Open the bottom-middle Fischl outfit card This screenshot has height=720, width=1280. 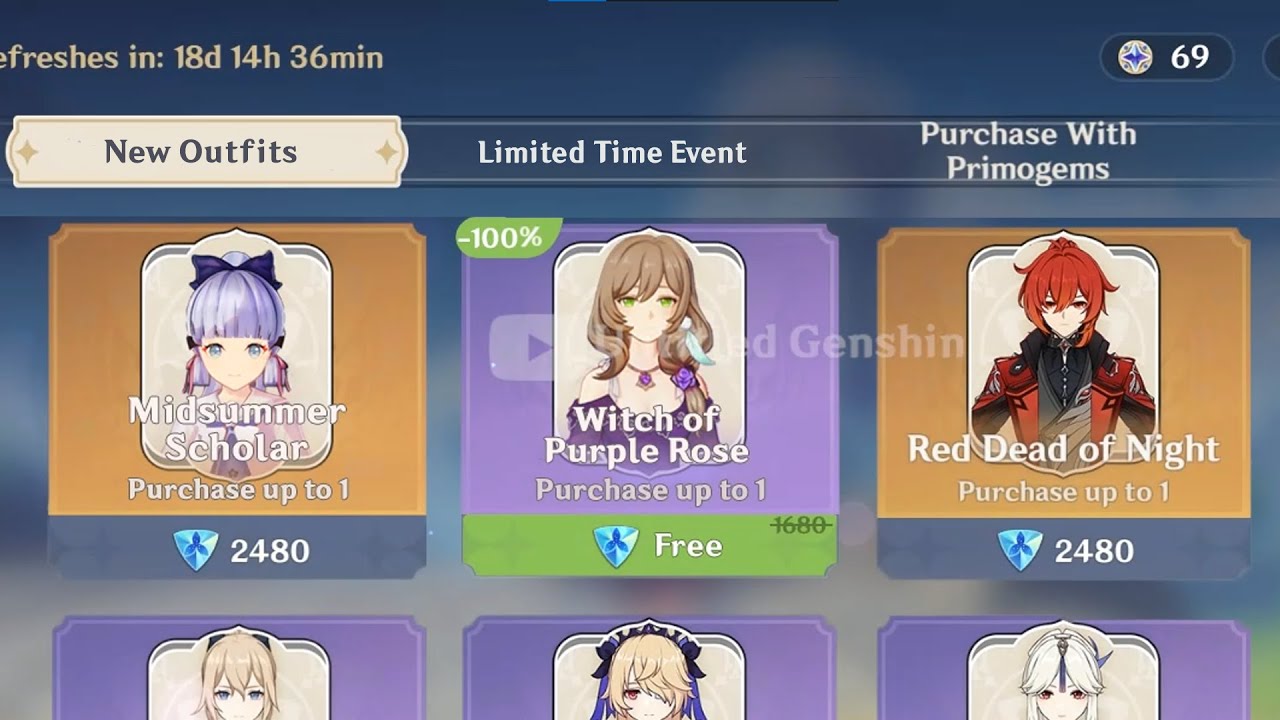coord(649,668)
